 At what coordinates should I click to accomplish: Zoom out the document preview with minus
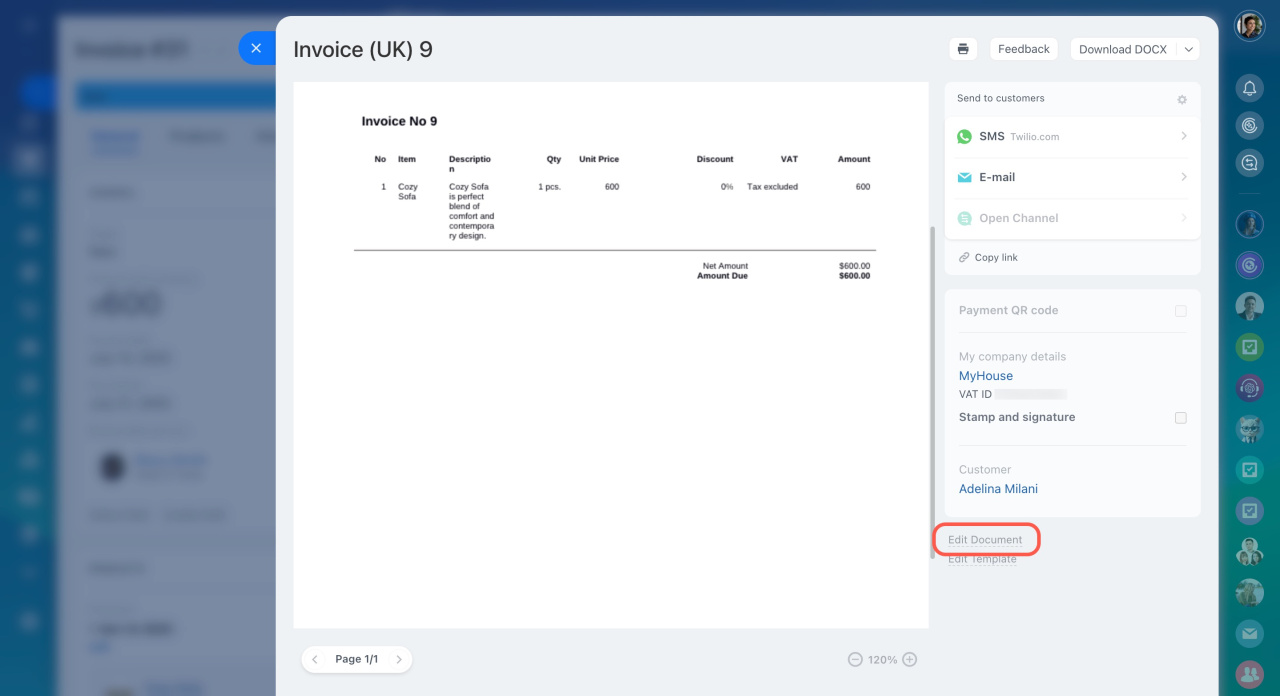click(x=855, y=660)
